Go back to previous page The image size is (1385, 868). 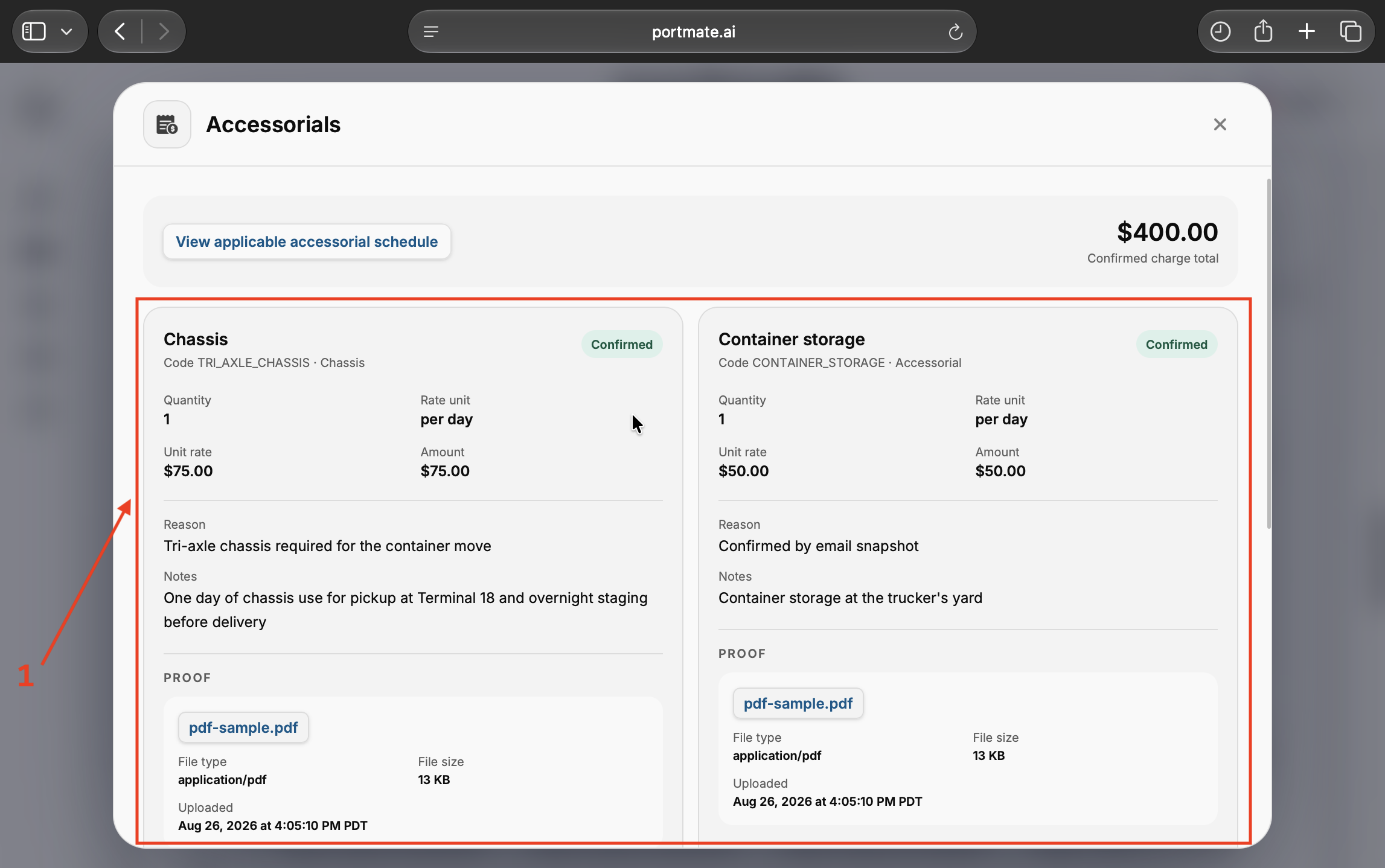pyautogui.click(x=120, y=31)
